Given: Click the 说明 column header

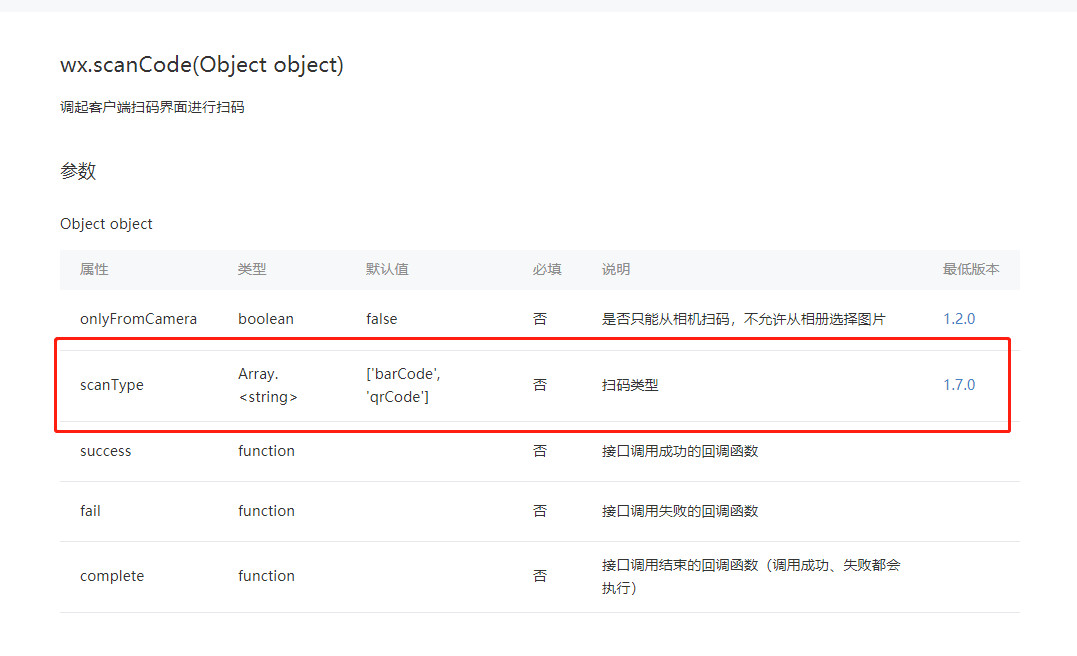Looking at the screenshot, I should (616, 270).
